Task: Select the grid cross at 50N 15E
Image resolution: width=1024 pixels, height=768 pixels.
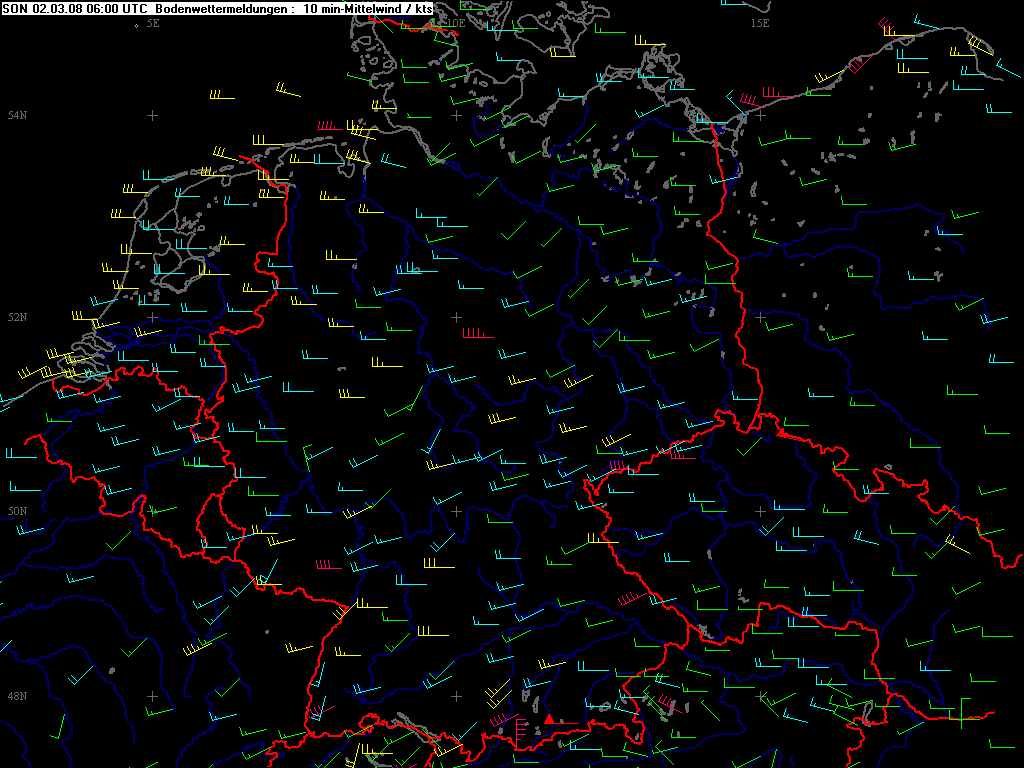Action: pos(760,511)
